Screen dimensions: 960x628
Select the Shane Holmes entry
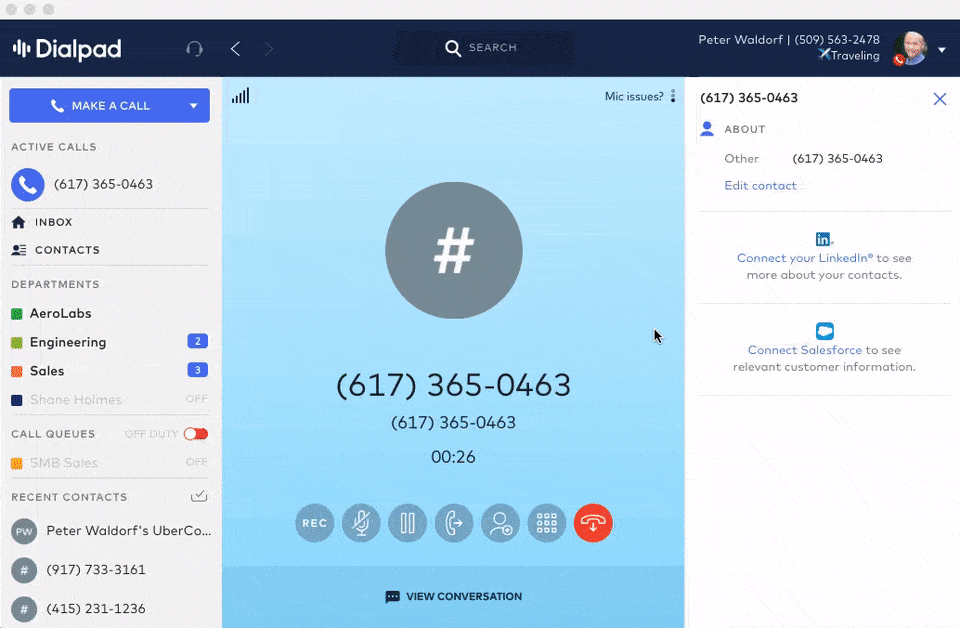(x=76, y=400)
